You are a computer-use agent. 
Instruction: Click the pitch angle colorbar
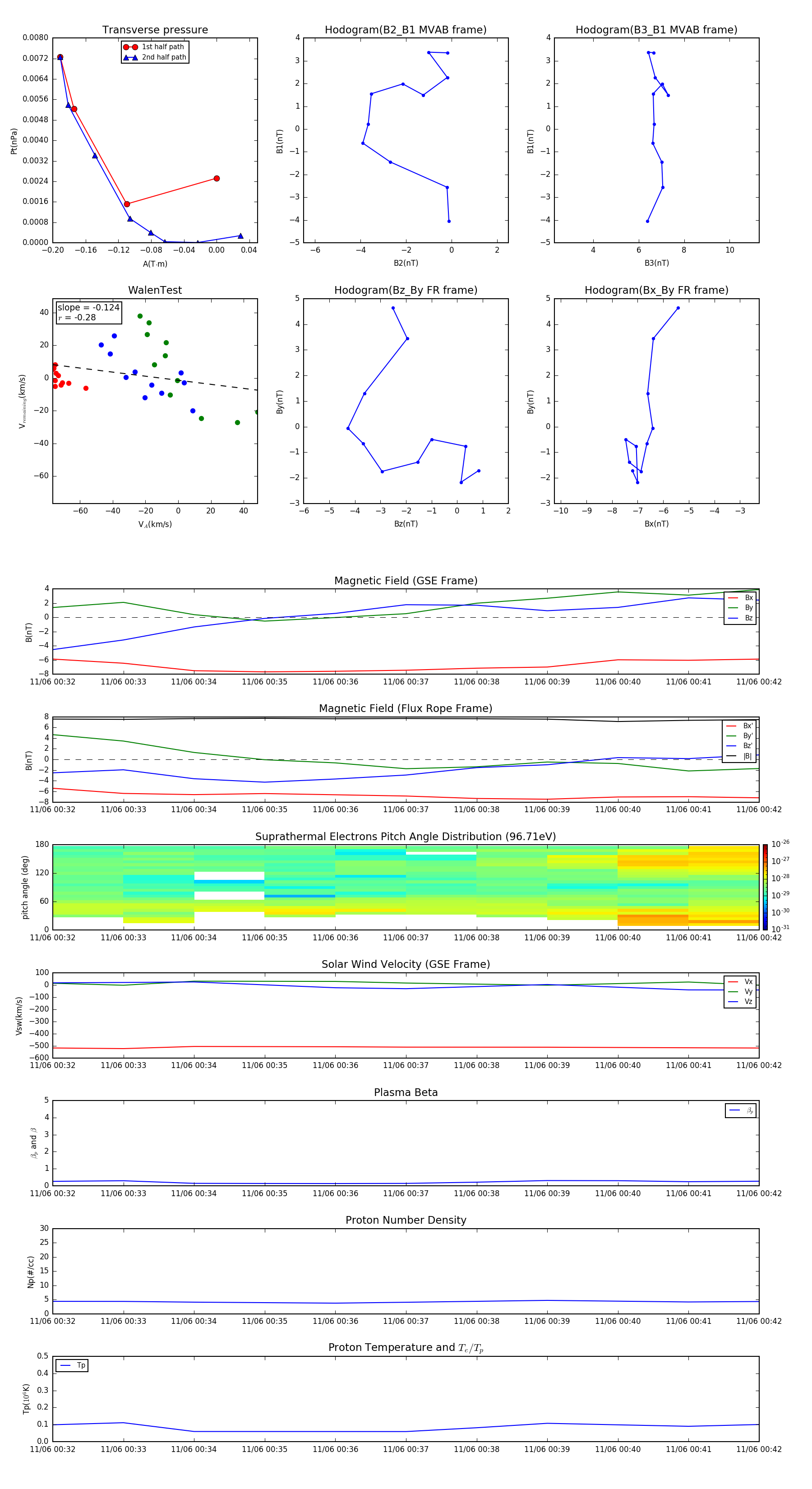pyautogui.click(x=765, y=887)
